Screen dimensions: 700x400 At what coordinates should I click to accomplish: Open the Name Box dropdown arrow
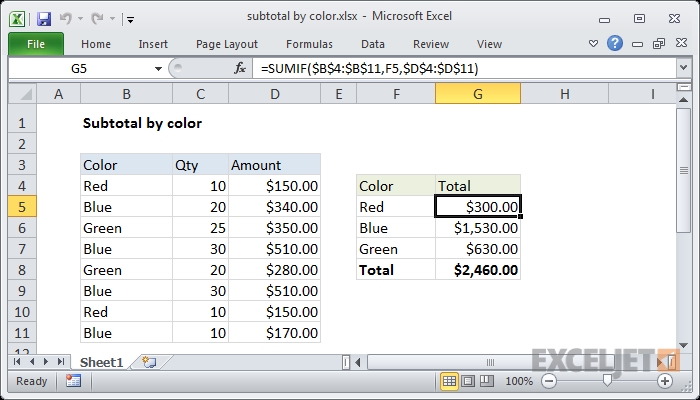[x=158, y=68]
